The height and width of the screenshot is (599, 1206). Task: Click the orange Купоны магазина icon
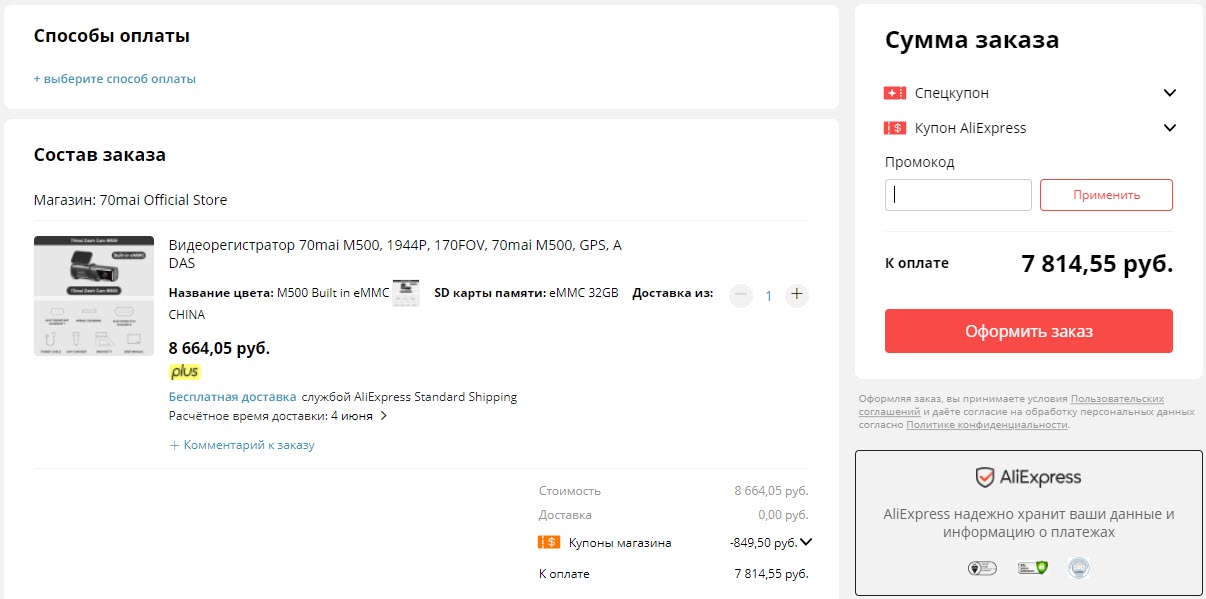549,543
